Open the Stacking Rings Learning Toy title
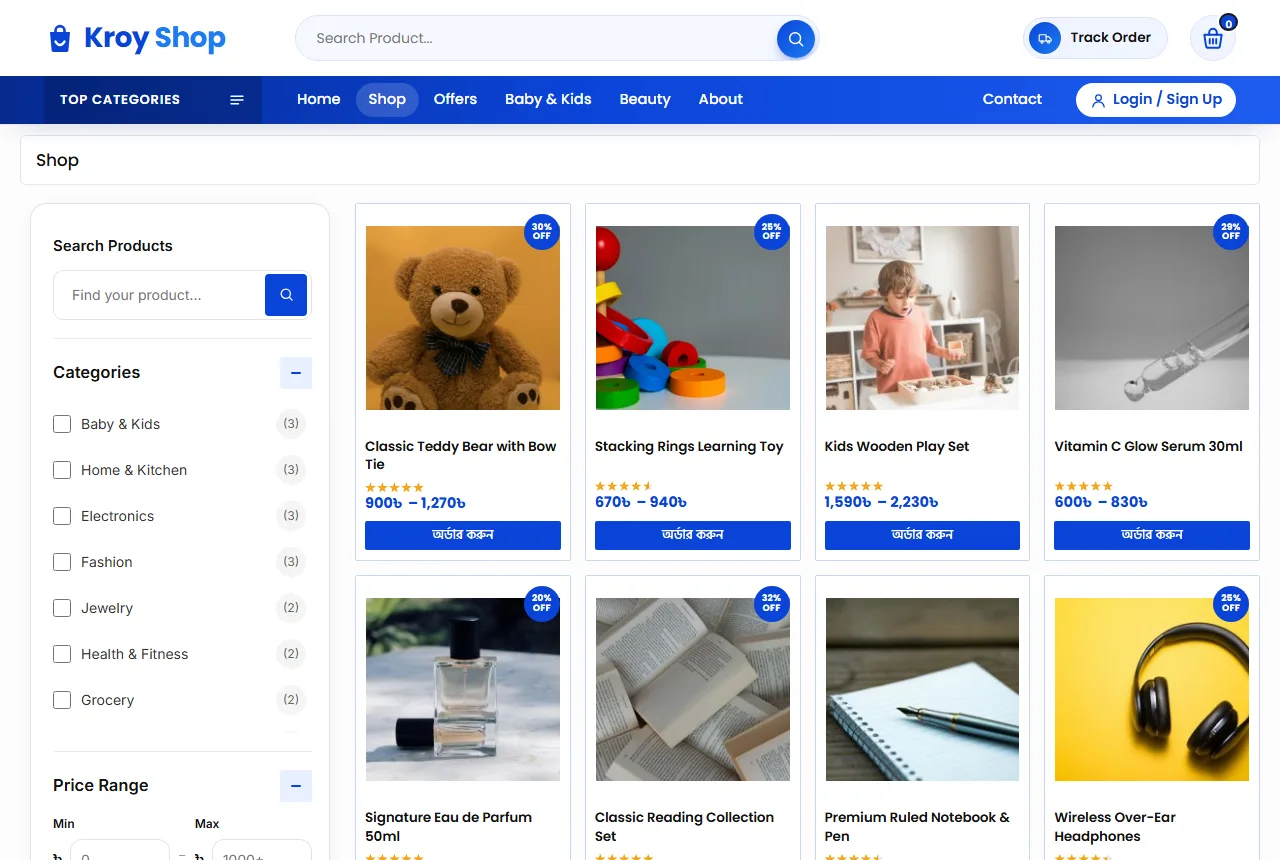 (689, 447)
